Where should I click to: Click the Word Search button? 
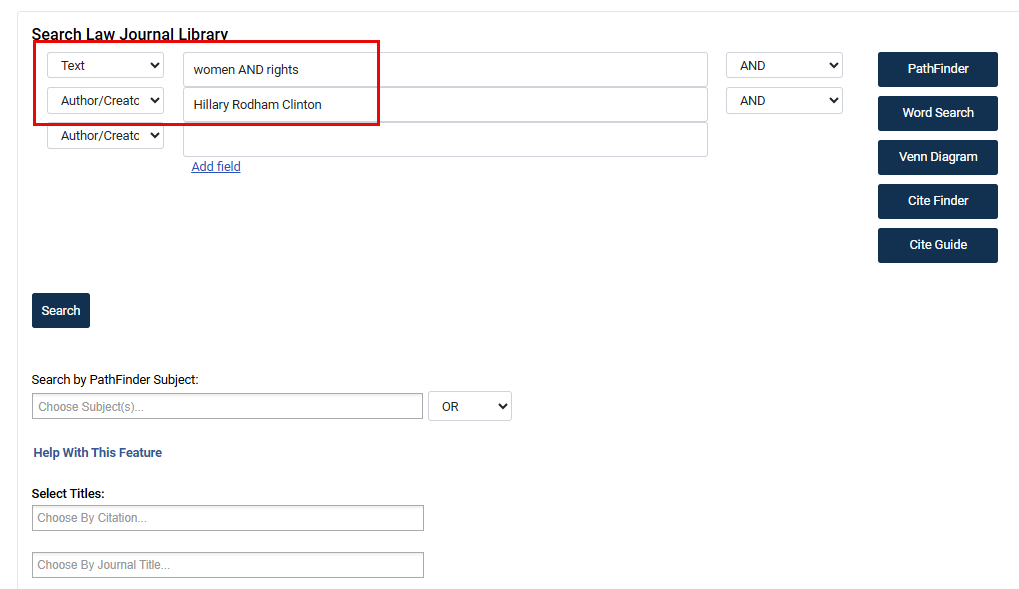937,113
